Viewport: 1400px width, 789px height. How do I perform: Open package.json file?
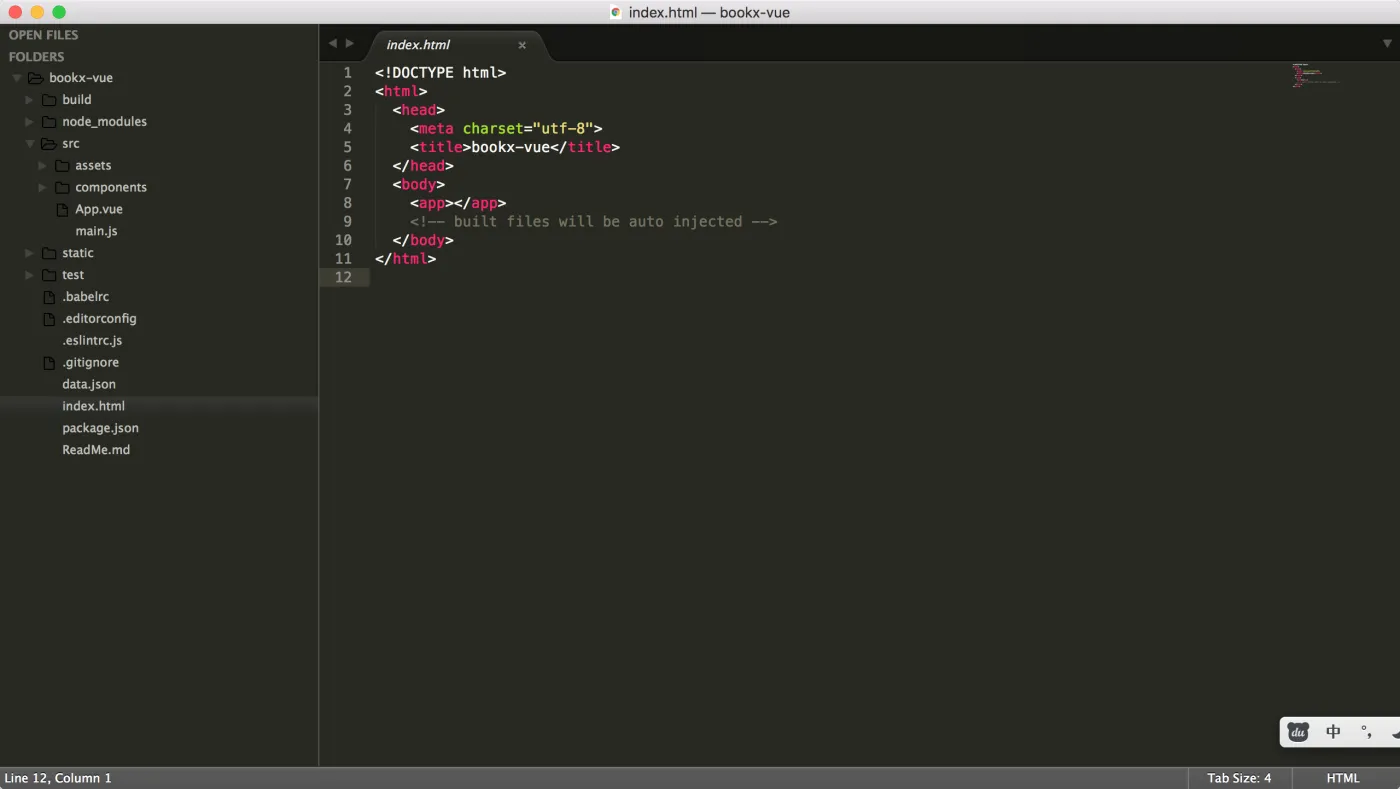pos(100,428)
